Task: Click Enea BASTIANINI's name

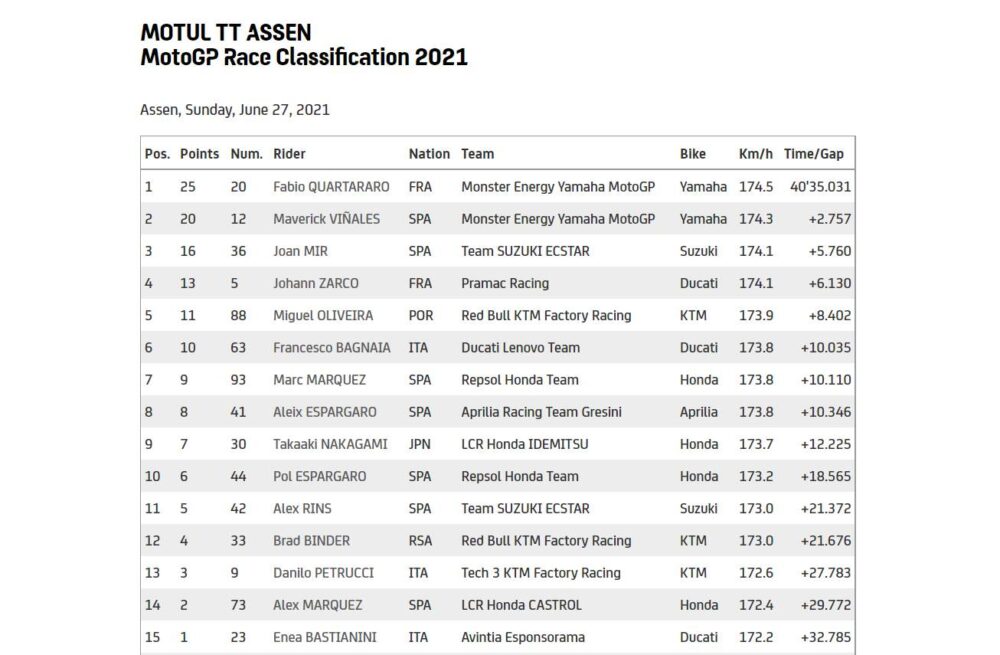Action: [x=325, y=637]
